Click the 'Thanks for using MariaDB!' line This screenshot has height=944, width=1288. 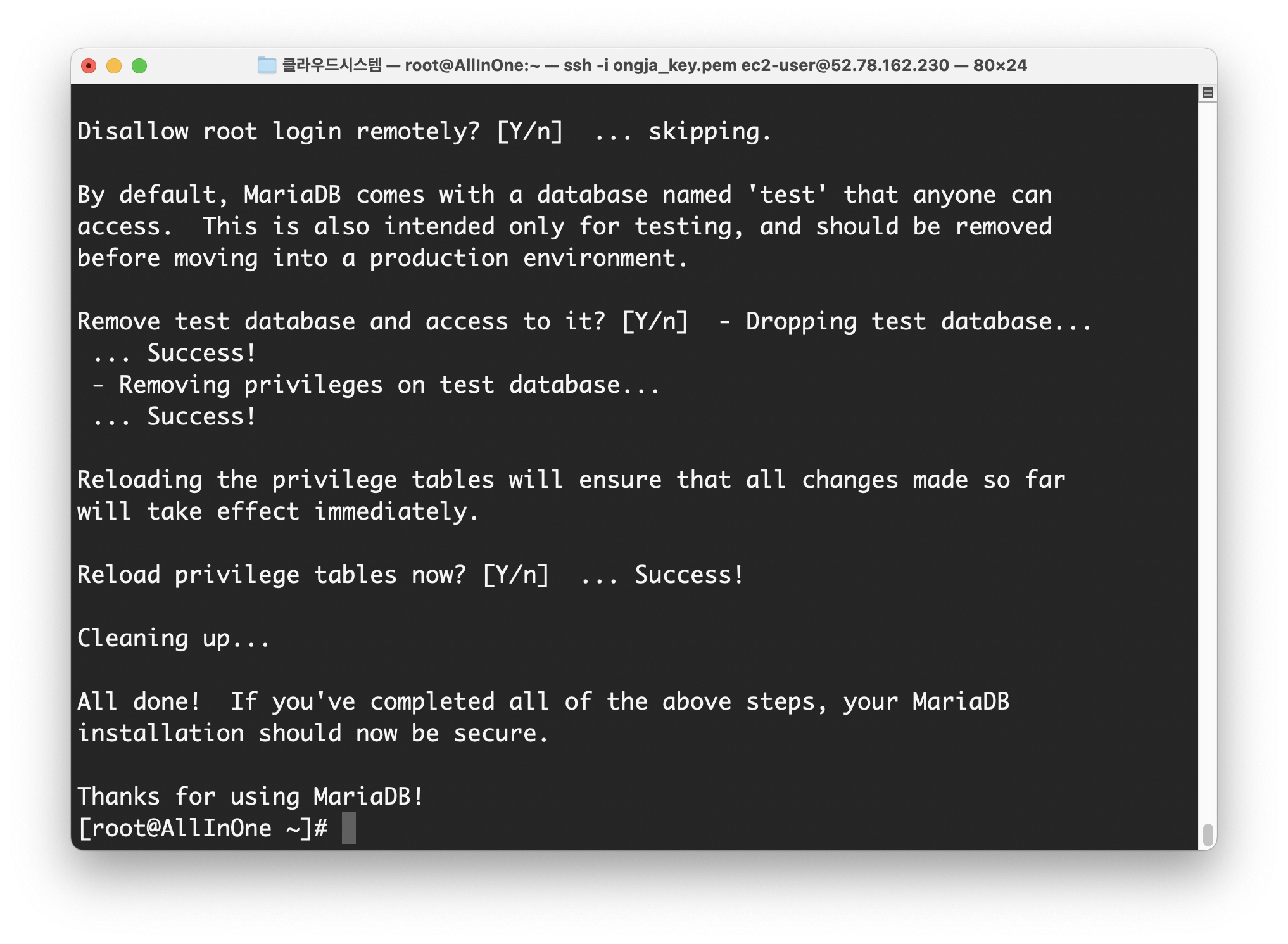coord(250,796)
